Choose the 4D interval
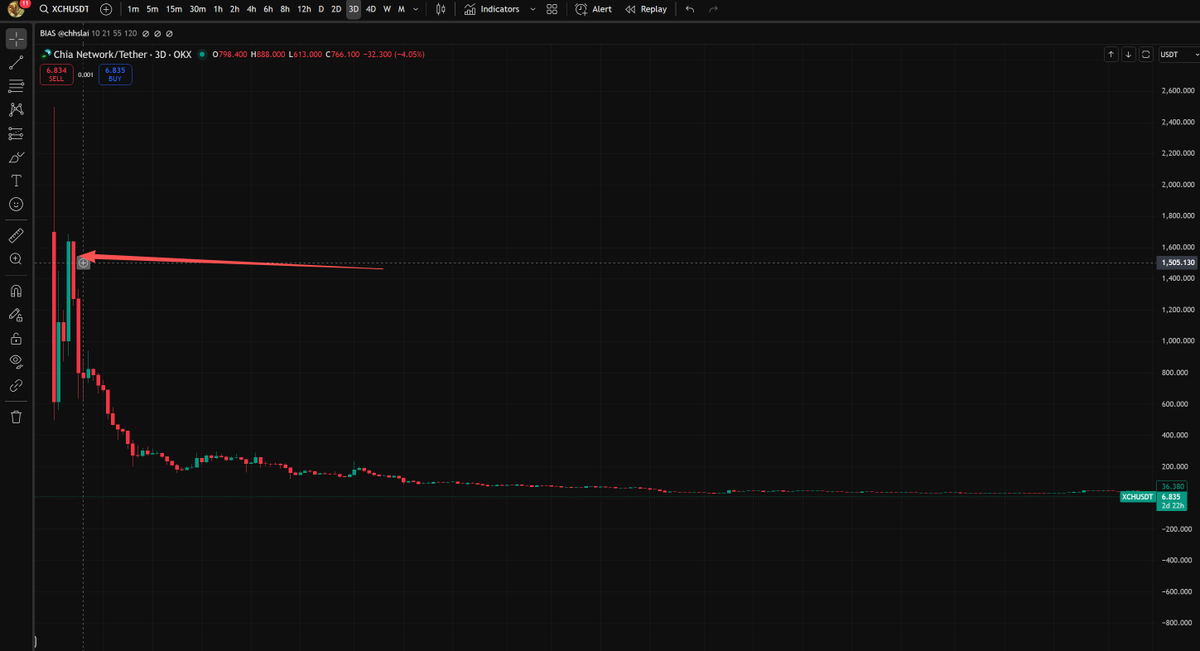Viewport: 1200px width, 651px height. (x=371, y=9)
